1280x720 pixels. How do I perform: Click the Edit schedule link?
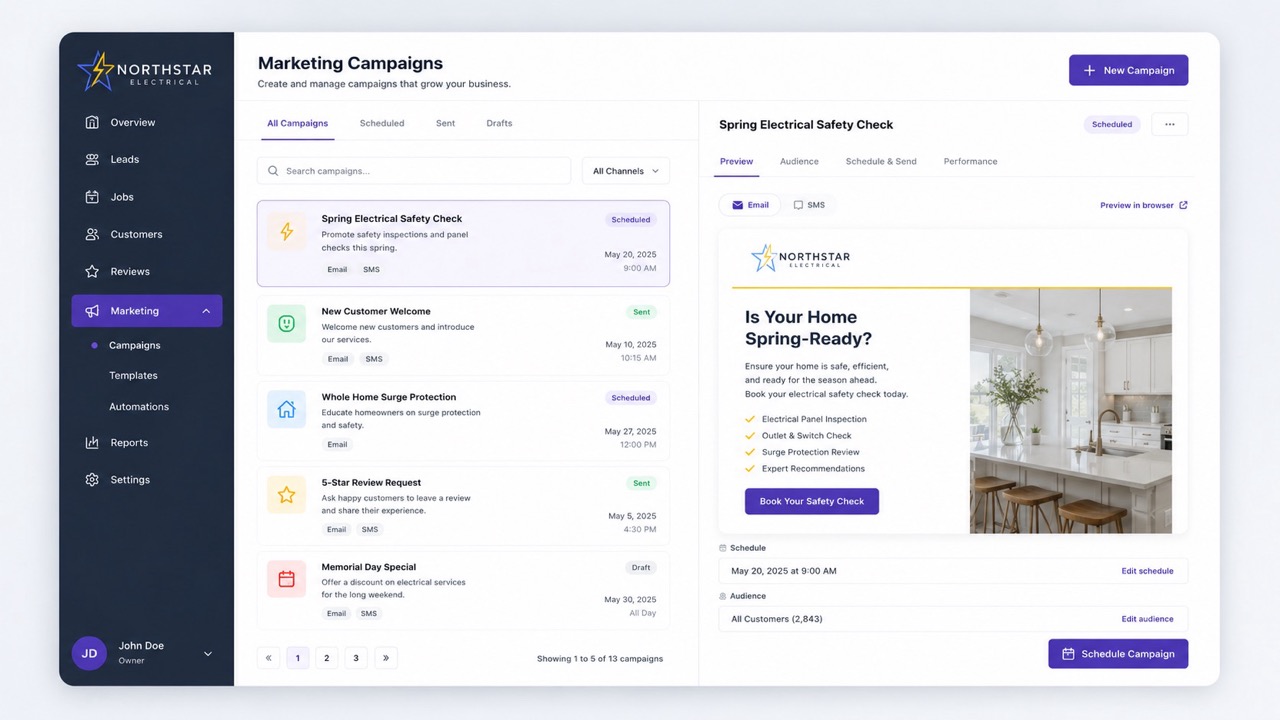point(1147,571)
